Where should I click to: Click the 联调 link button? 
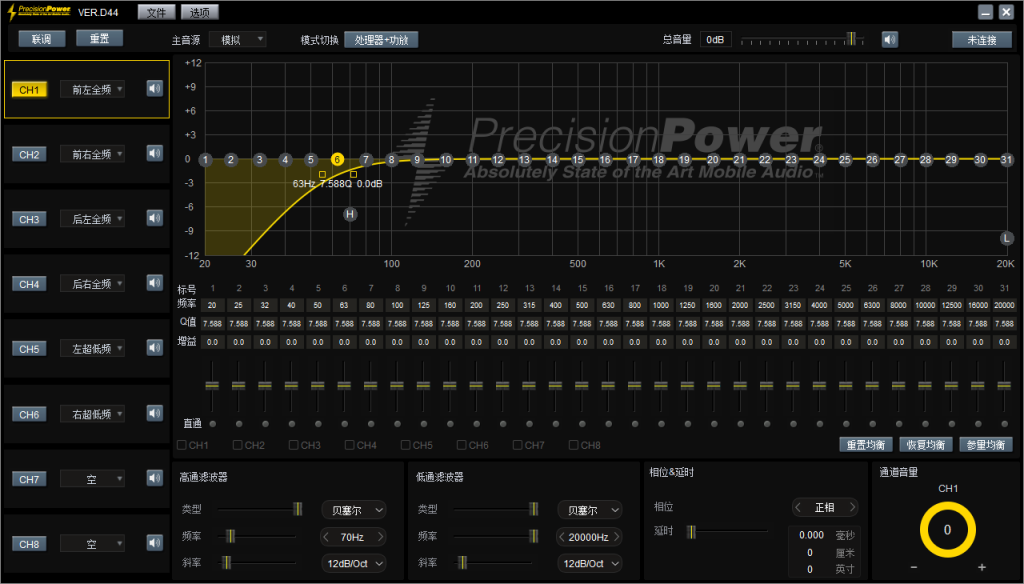click(x=42, y=39)
